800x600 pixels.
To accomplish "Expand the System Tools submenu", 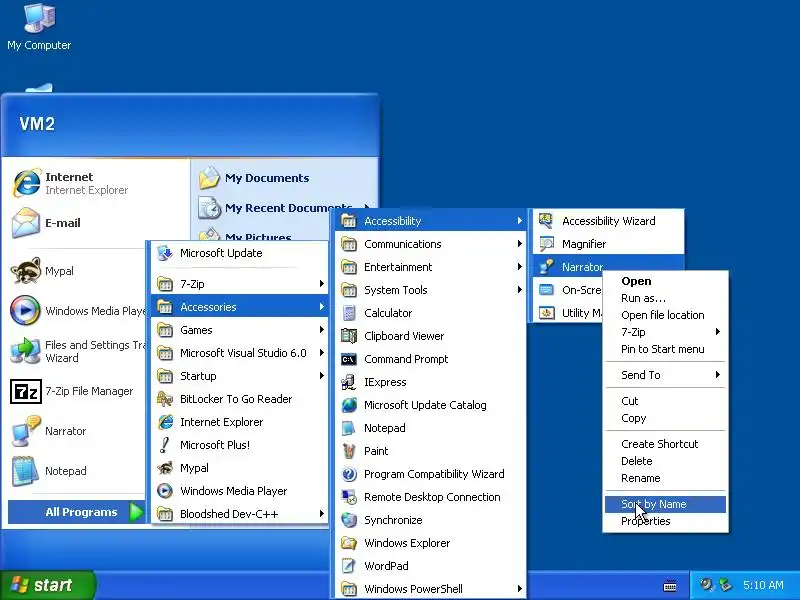I will coord(431,290).
